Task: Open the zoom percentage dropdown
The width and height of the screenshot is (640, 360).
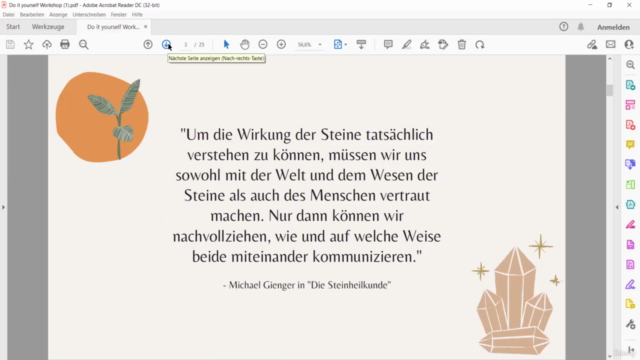Action: point(320,44)
